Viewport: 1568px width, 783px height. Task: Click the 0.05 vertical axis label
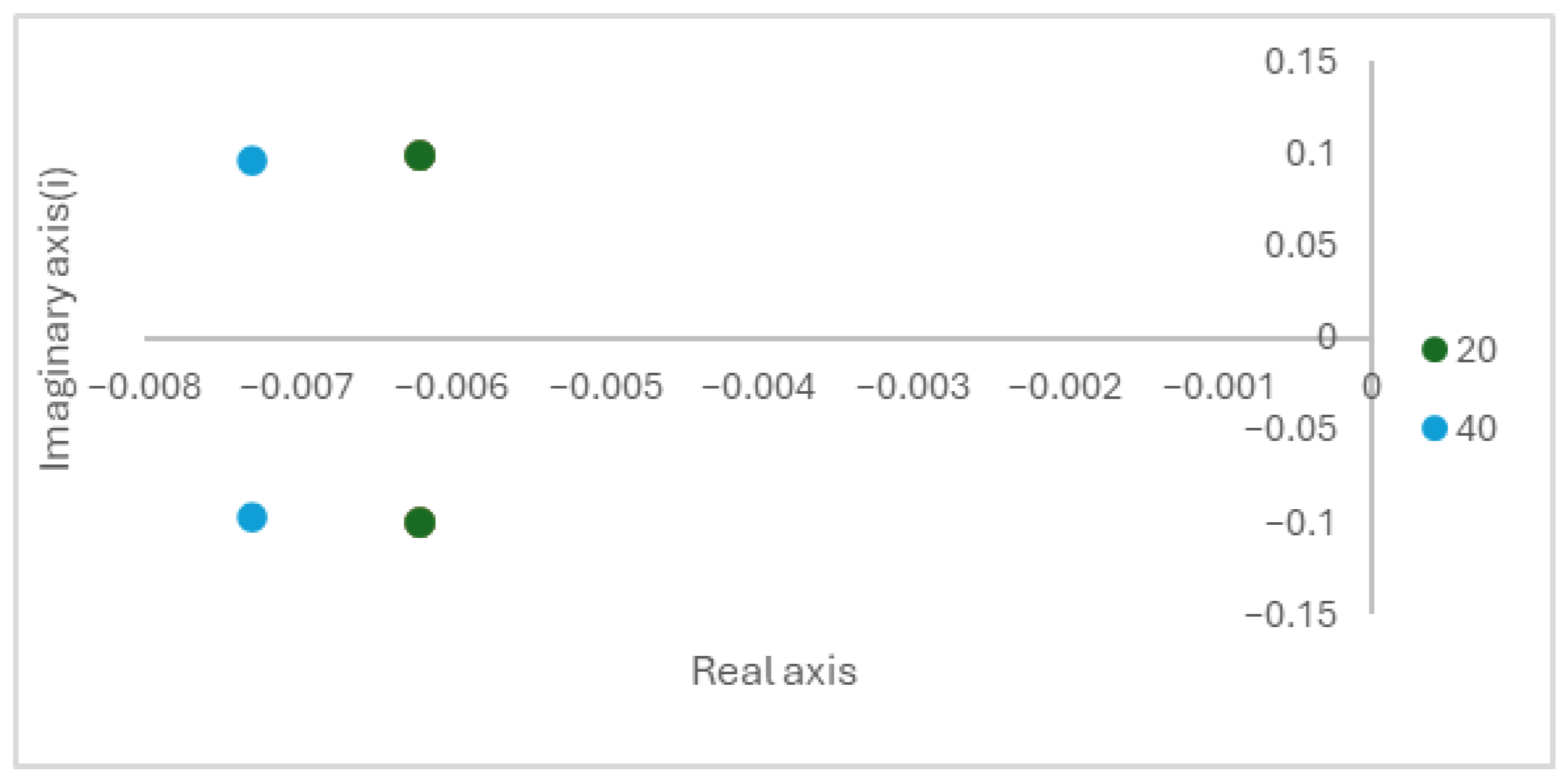[x=1300, y=245]
